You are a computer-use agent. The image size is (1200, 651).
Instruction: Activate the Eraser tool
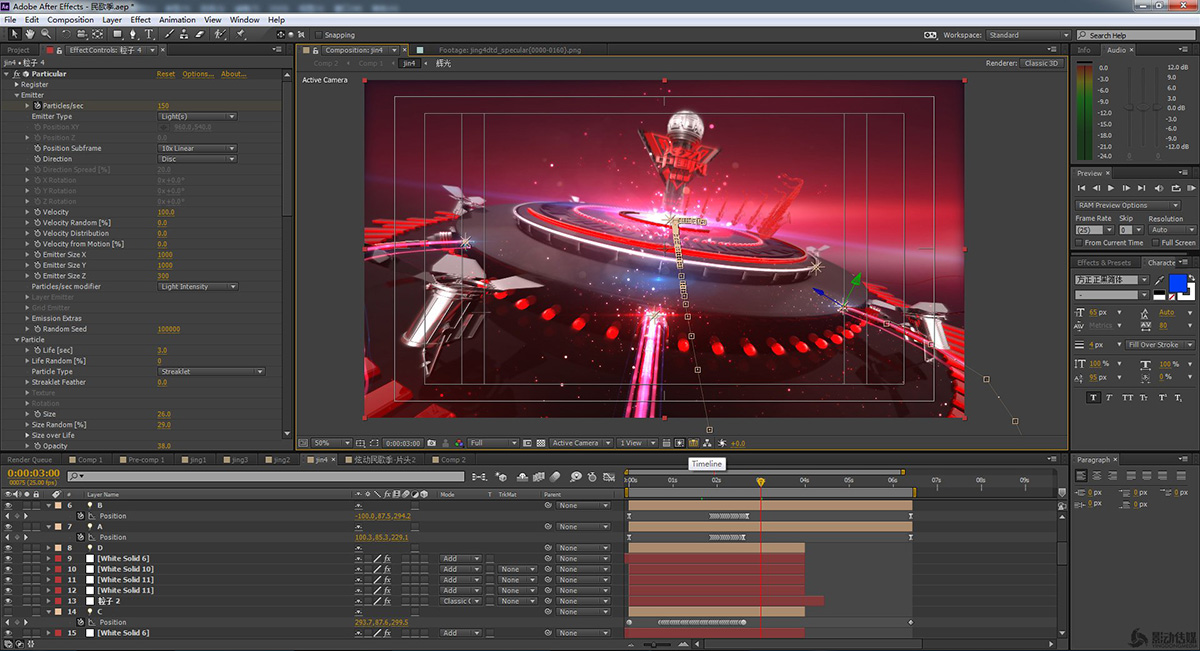tap(200, 34)
